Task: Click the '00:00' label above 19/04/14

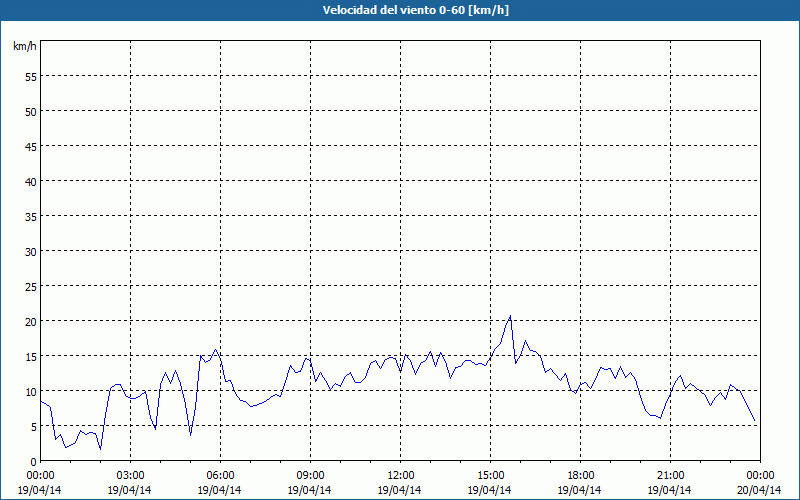Action: pos(40,476)
